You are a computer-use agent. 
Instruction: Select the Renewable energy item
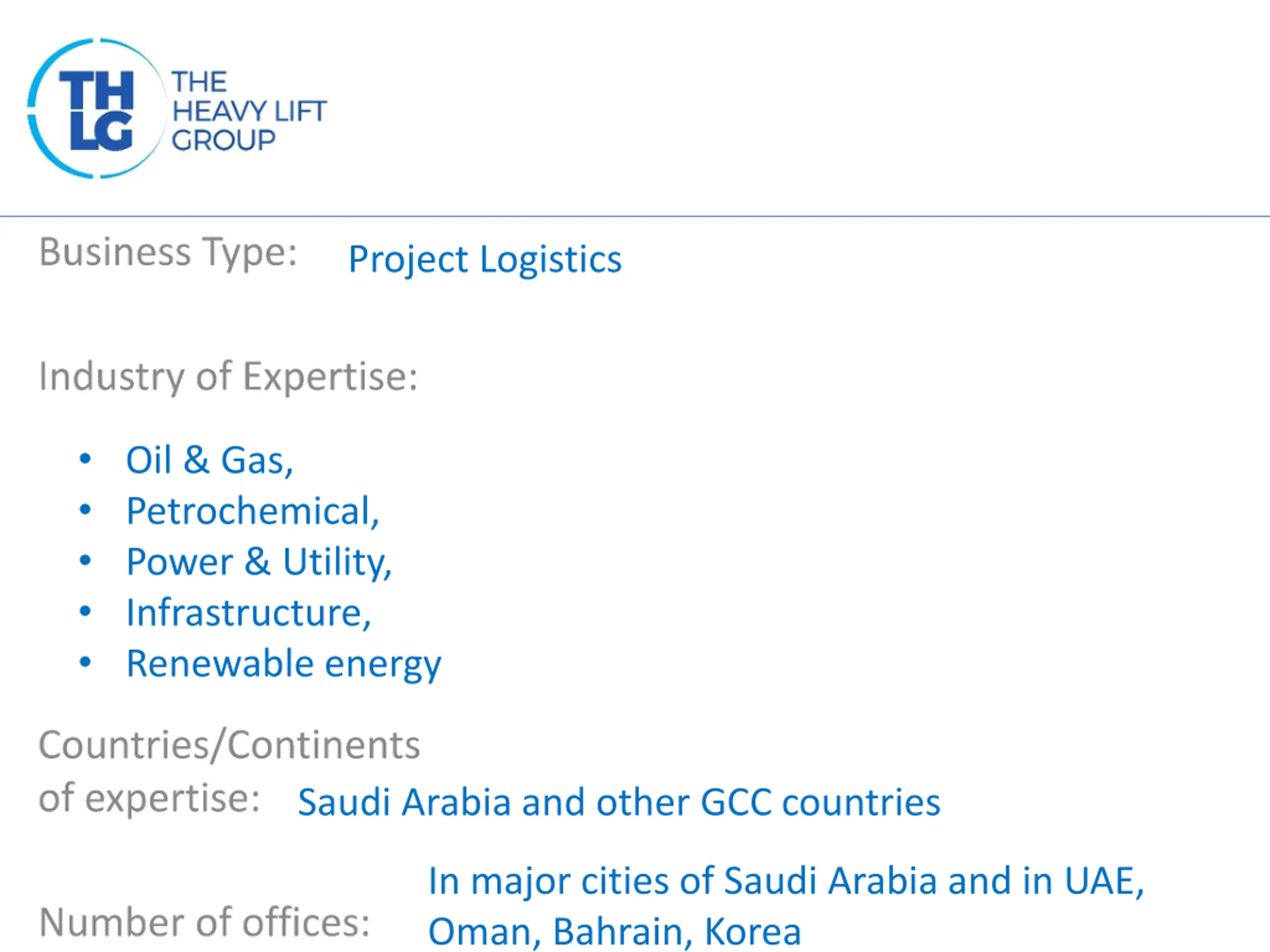pos(284,664)
